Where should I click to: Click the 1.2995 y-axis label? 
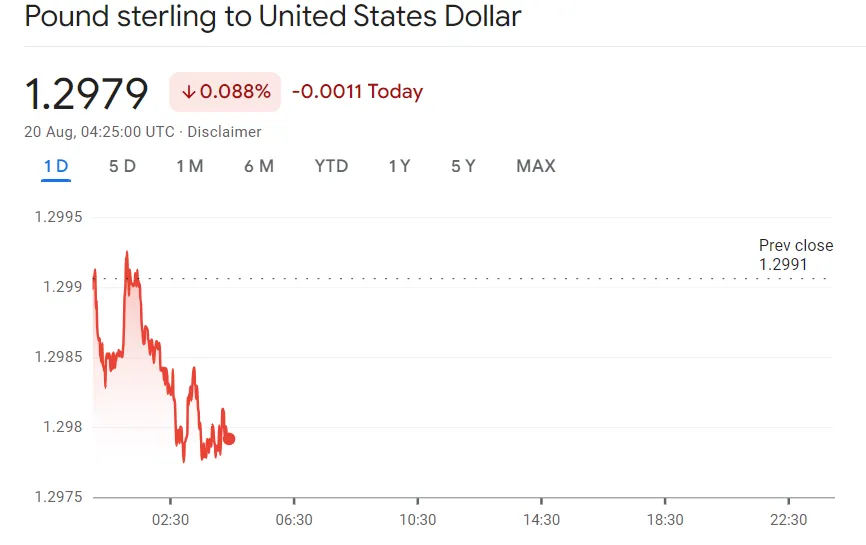click(58, 217)
